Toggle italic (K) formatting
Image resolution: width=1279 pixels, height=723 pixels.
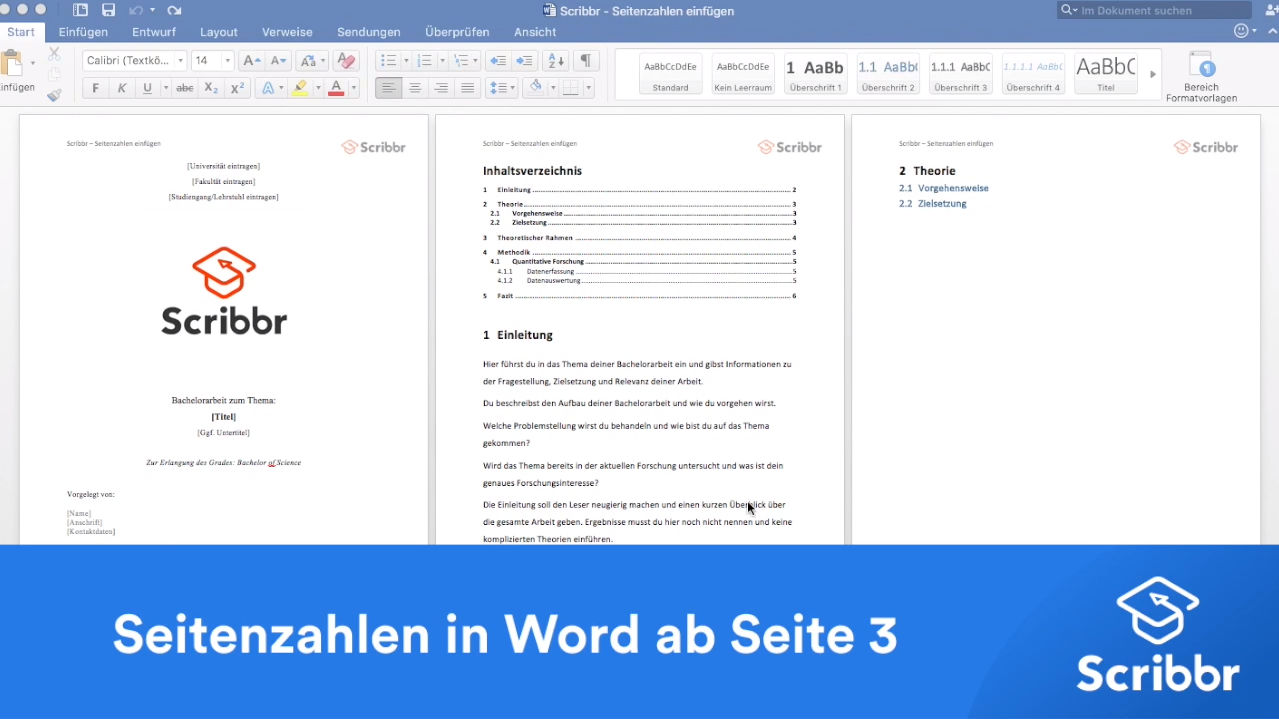click(122, 88)
